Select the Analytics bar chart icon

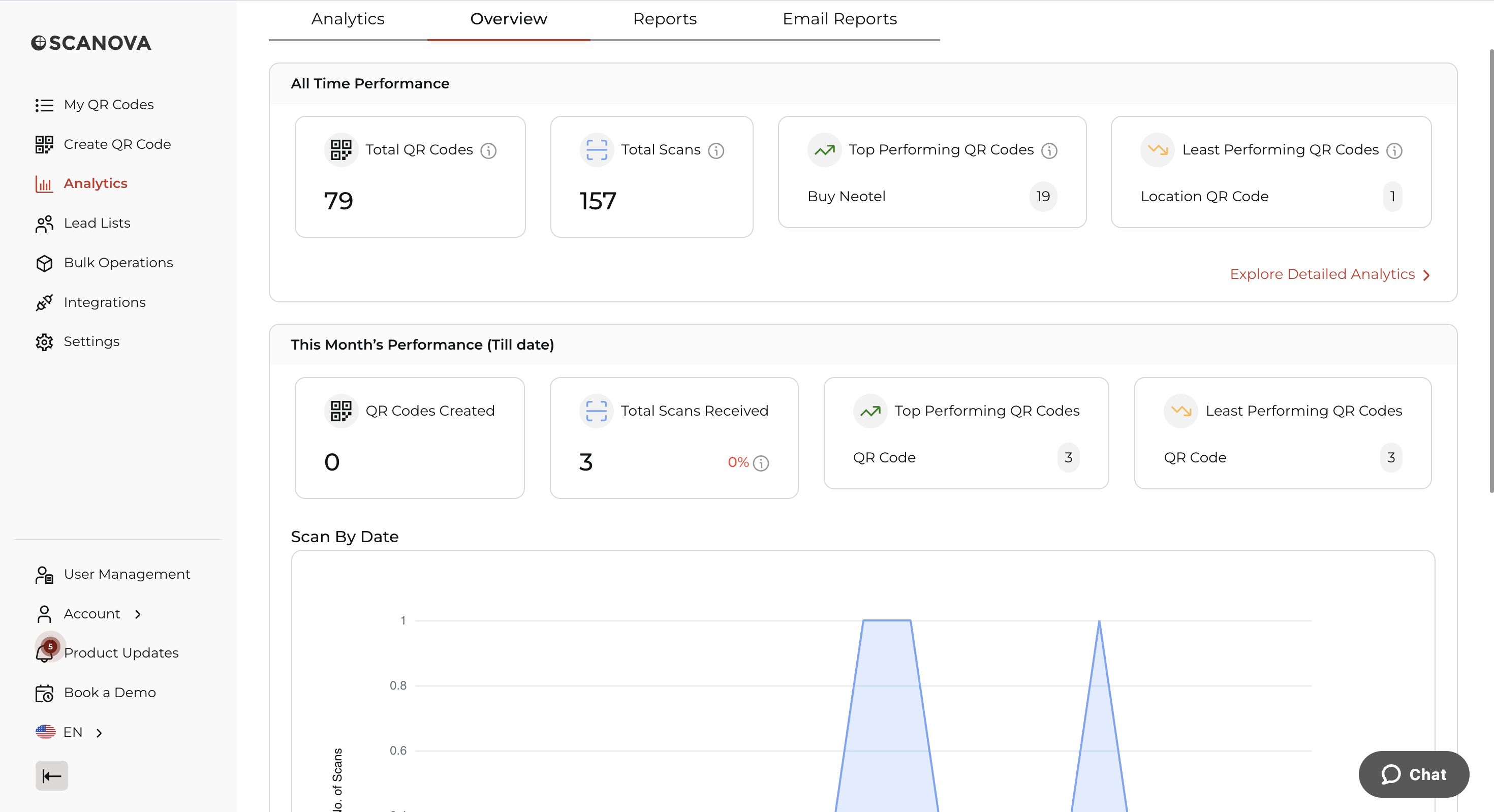click(x=44, y=184)
